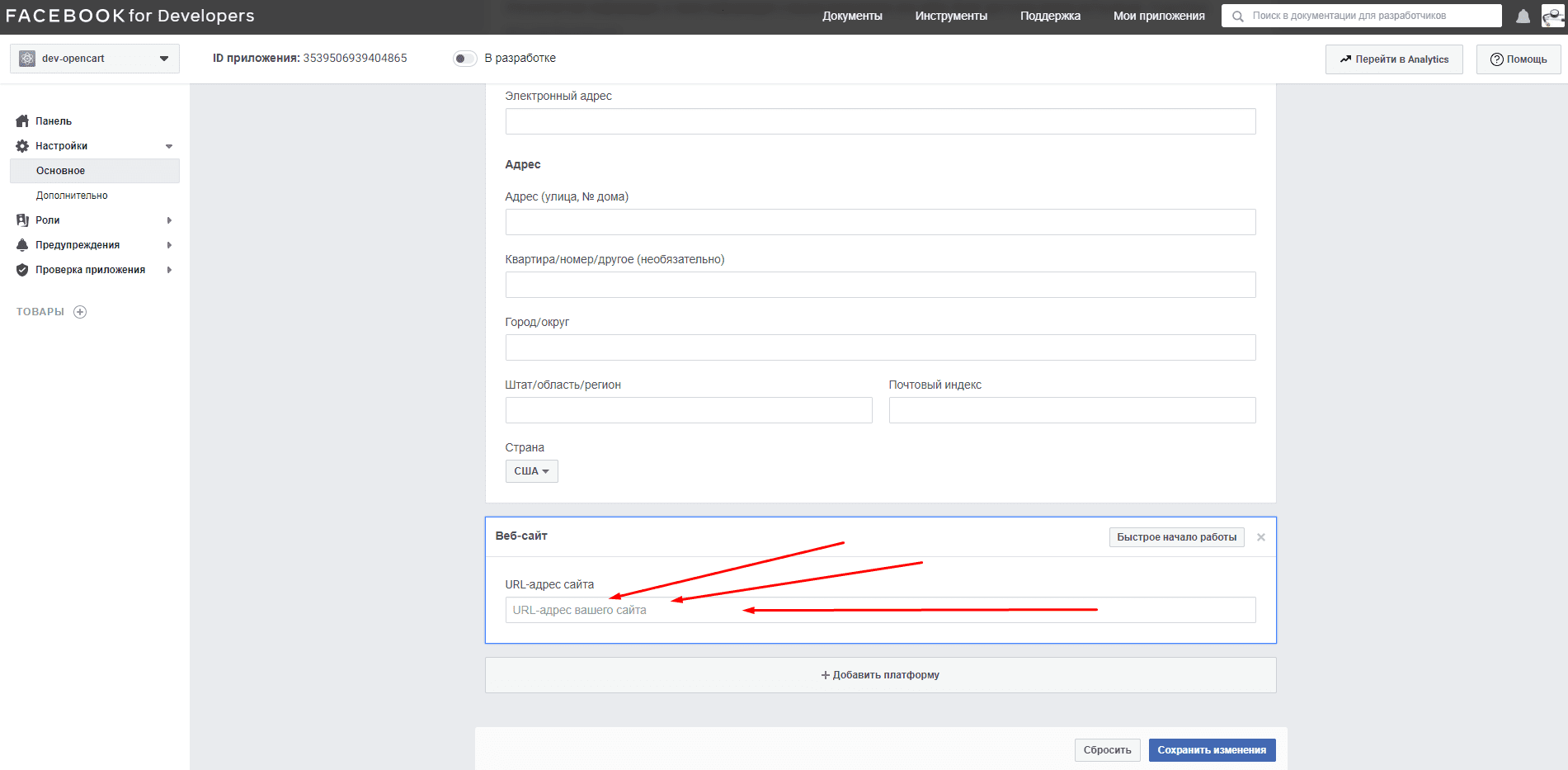Viewport: 1568px width, 770px height.
Task: Expand the Предупреждения section arrow
Action: point(169,245)
